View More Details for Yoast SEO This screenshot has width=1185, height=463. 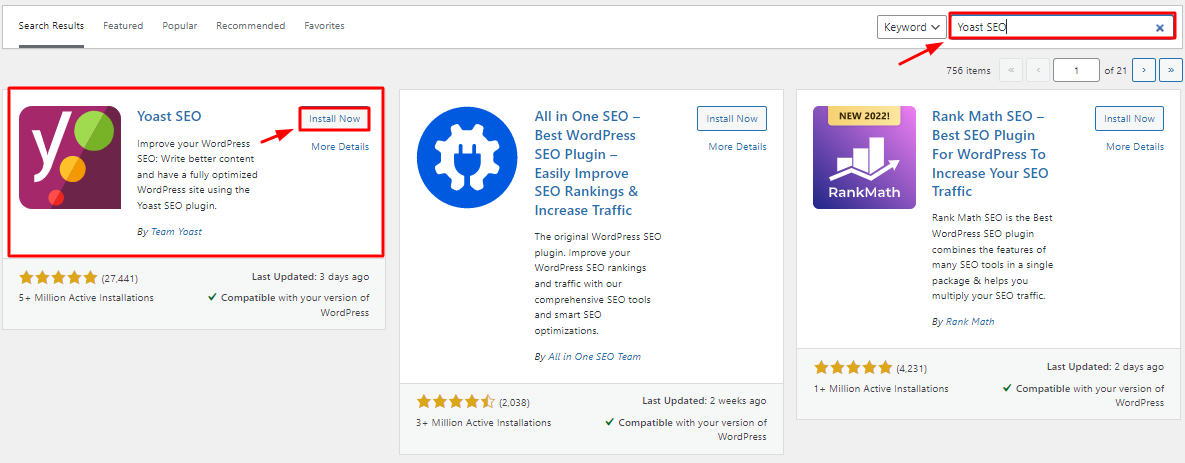pyautogui.click(x=340, y=147)
